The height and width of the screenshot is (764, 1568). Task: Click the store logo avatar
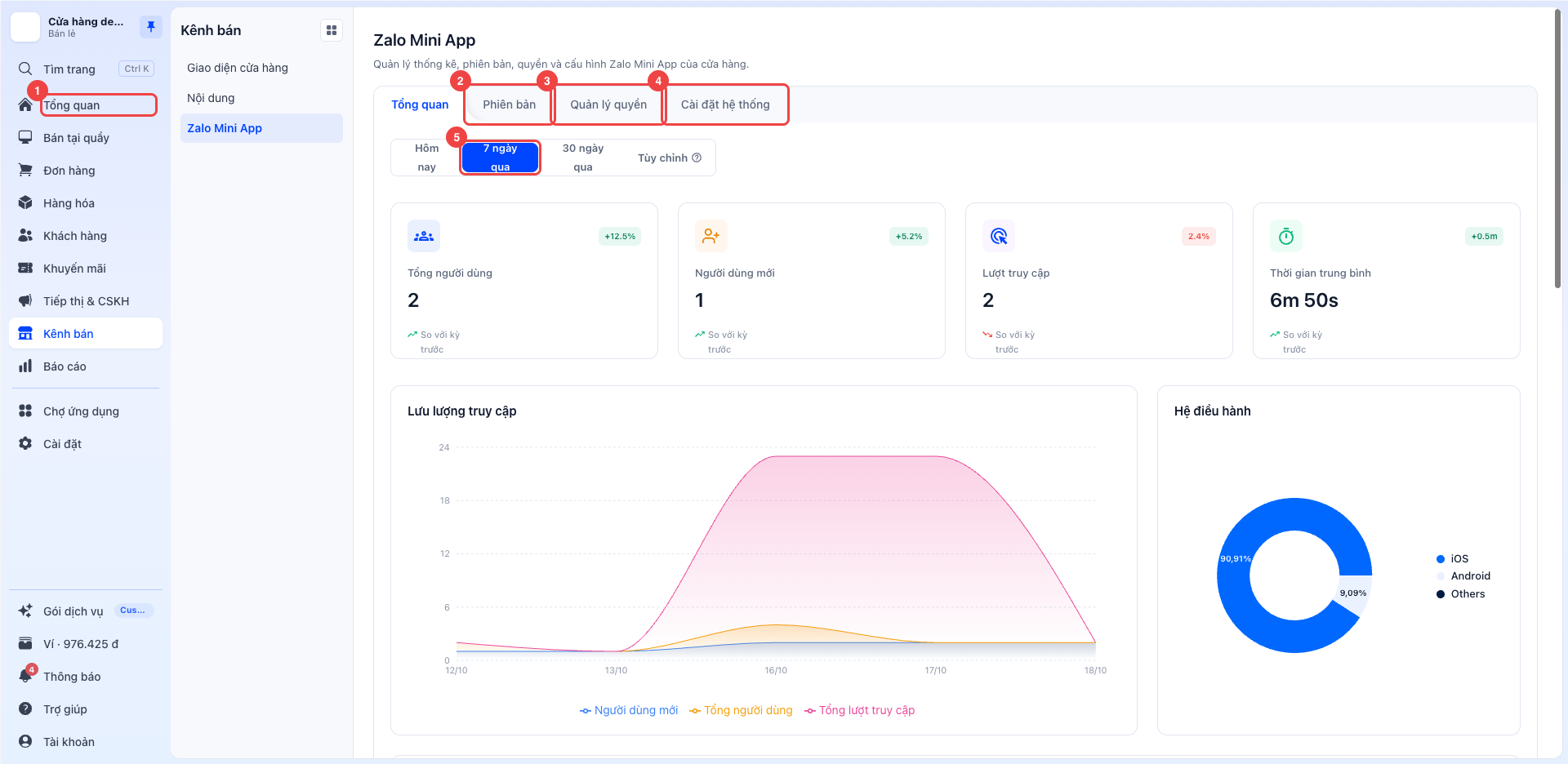point(25,27)
